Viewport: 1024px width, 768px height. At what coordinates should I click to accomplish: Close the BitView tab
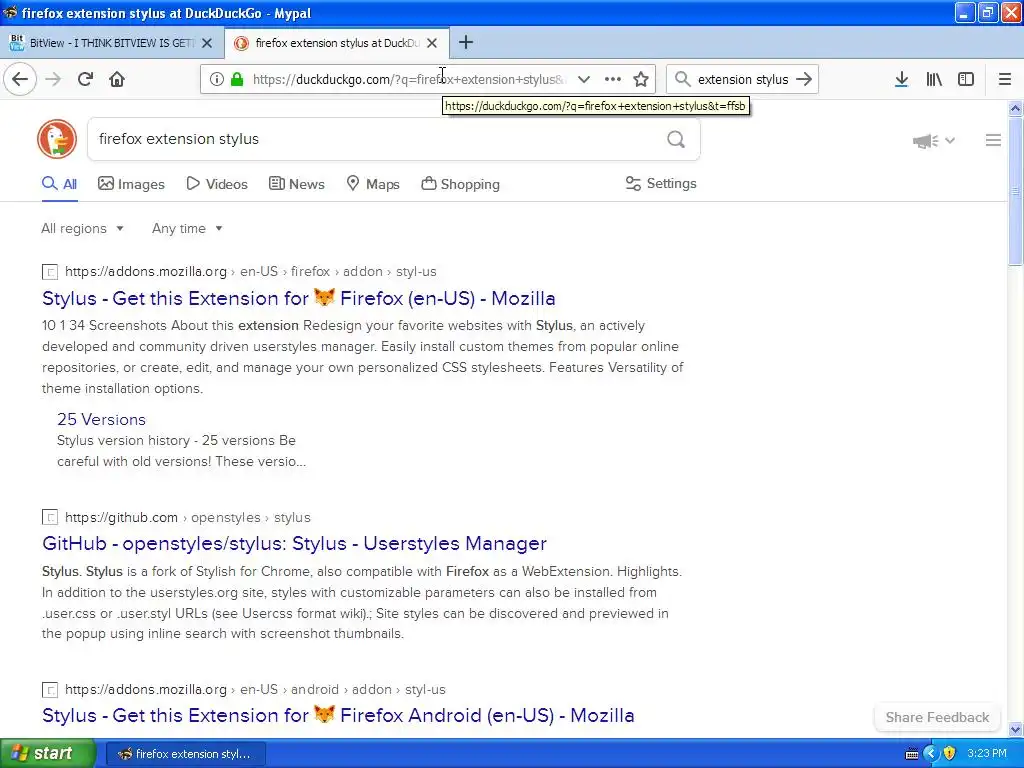pyautogui.click(x=207, y=42)
